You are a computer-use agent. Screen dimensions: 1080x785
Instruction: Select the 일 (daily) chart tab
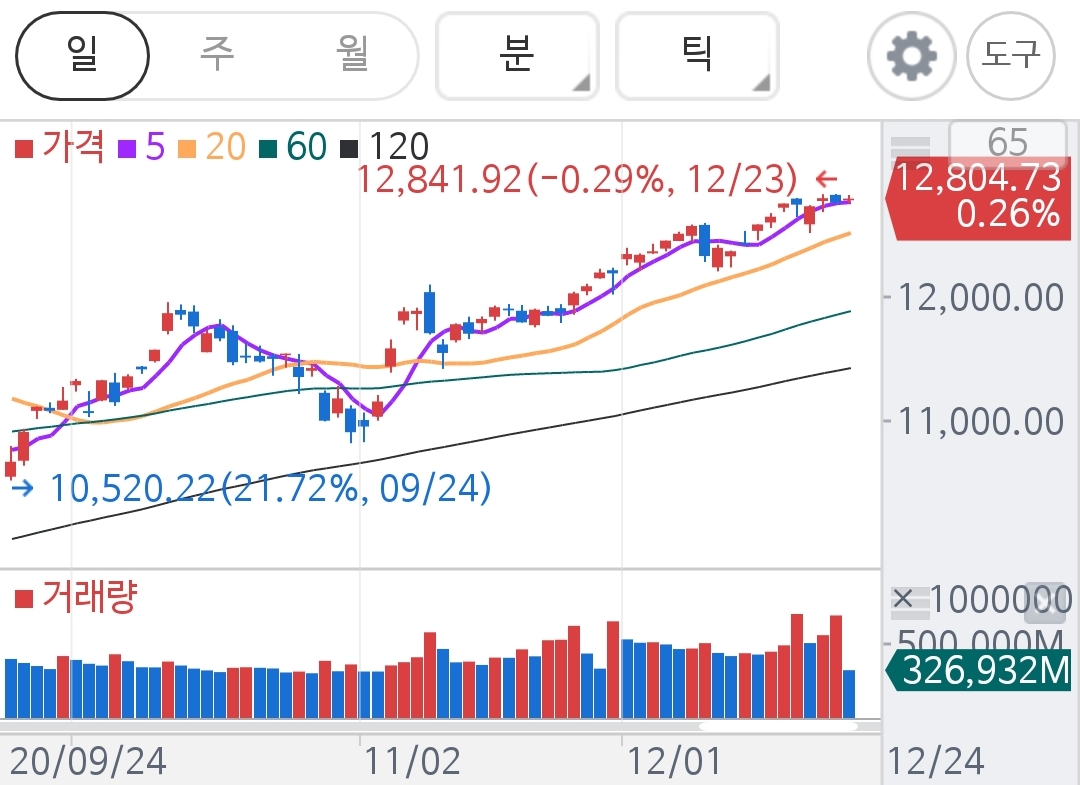(82, 56)
